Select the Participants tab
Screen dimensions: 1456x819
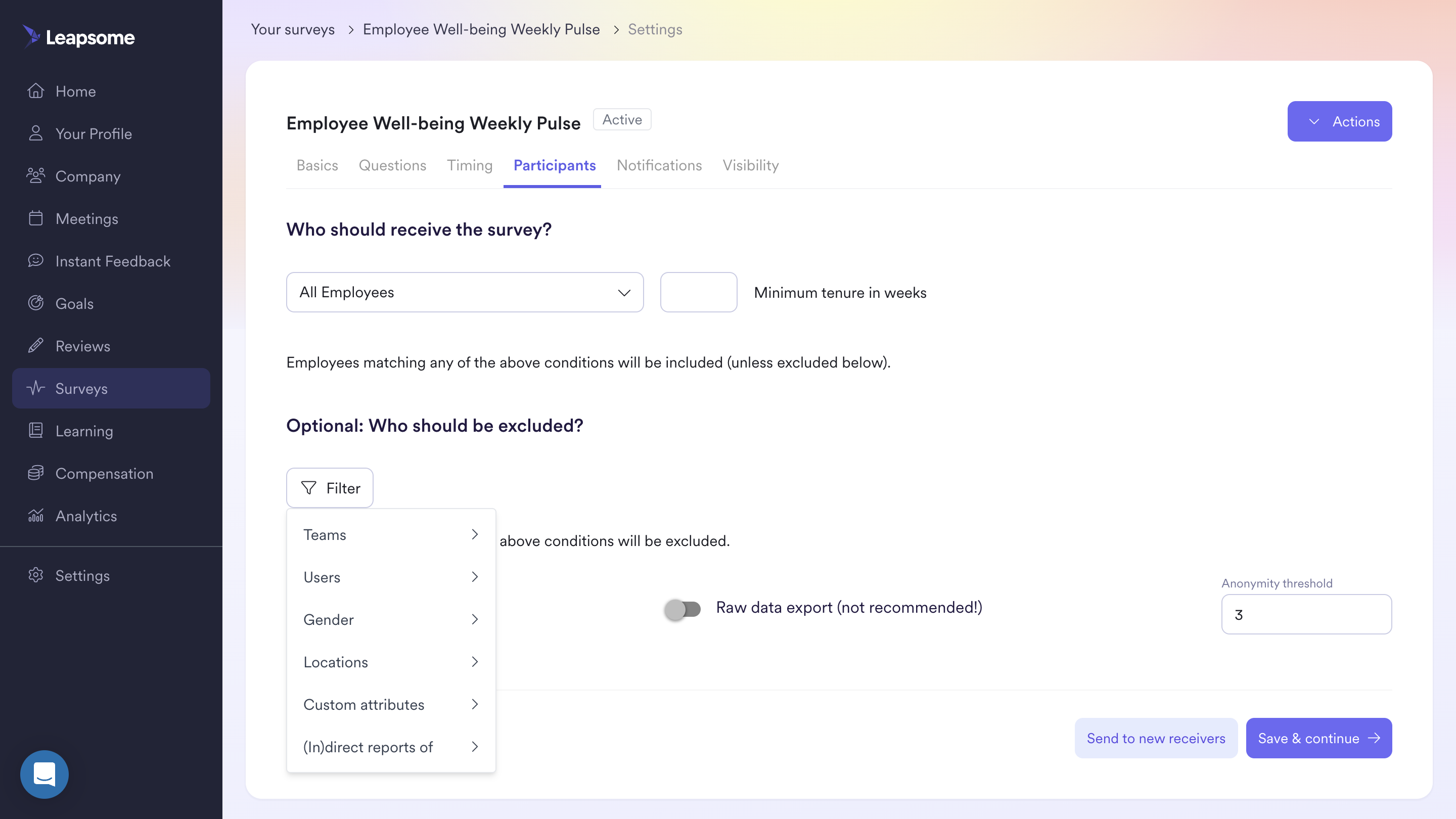point(555,165)
